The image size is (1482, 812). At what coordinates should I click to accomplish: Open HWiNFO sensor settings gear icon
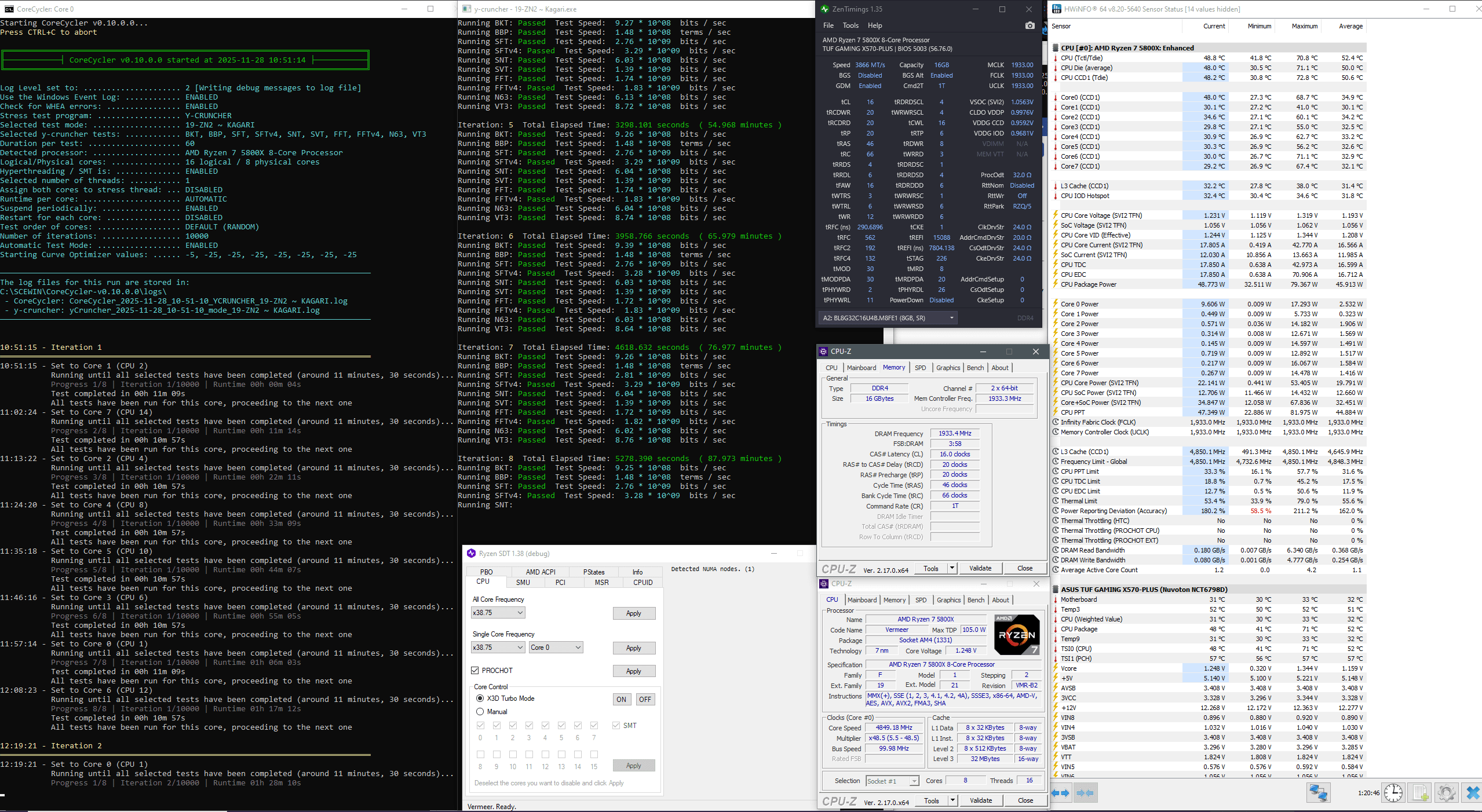[x=1446, y=793]
